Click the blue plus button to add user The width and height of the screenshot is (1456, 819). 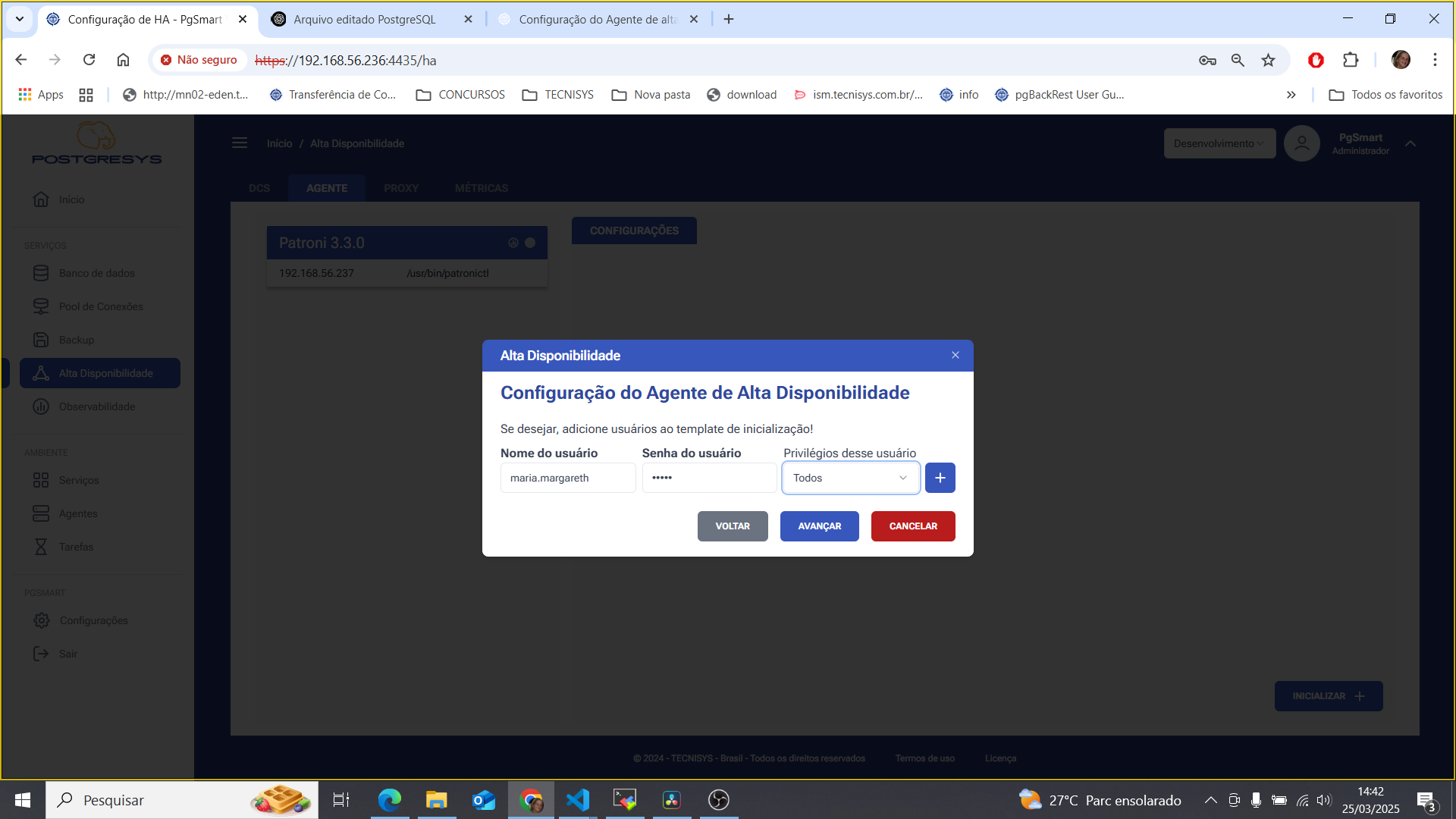point(940,478)
